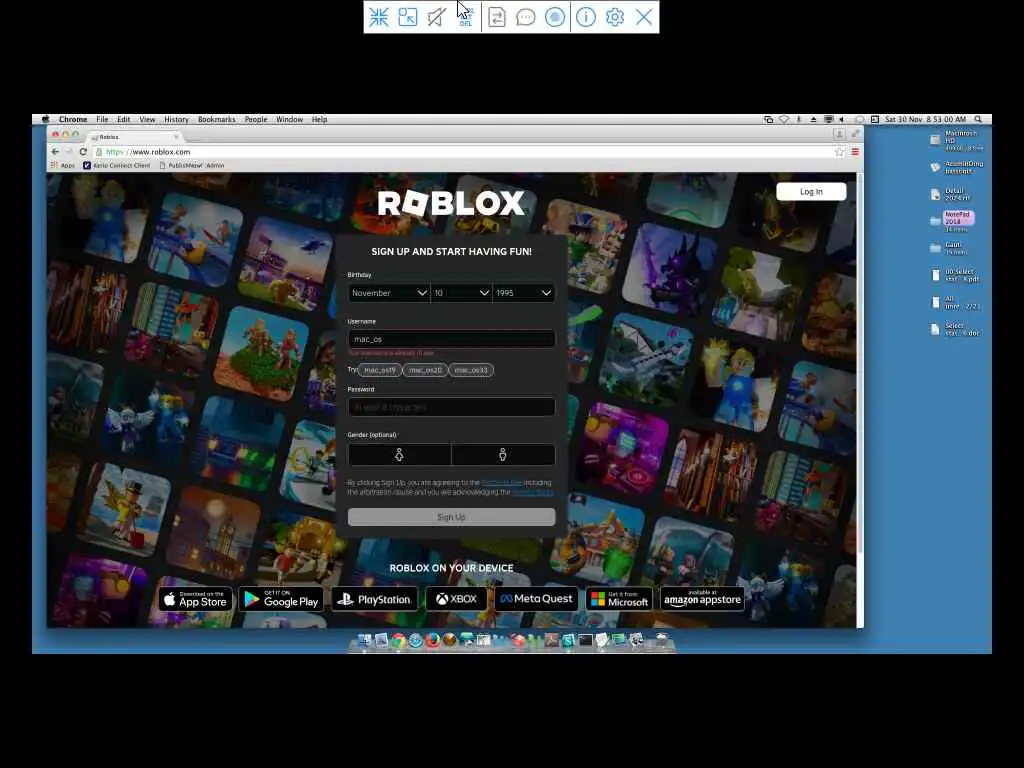This screenshot has height=768, width=1024.
Task: Click the Get it on Google Play badge
Action: (281, 599)
